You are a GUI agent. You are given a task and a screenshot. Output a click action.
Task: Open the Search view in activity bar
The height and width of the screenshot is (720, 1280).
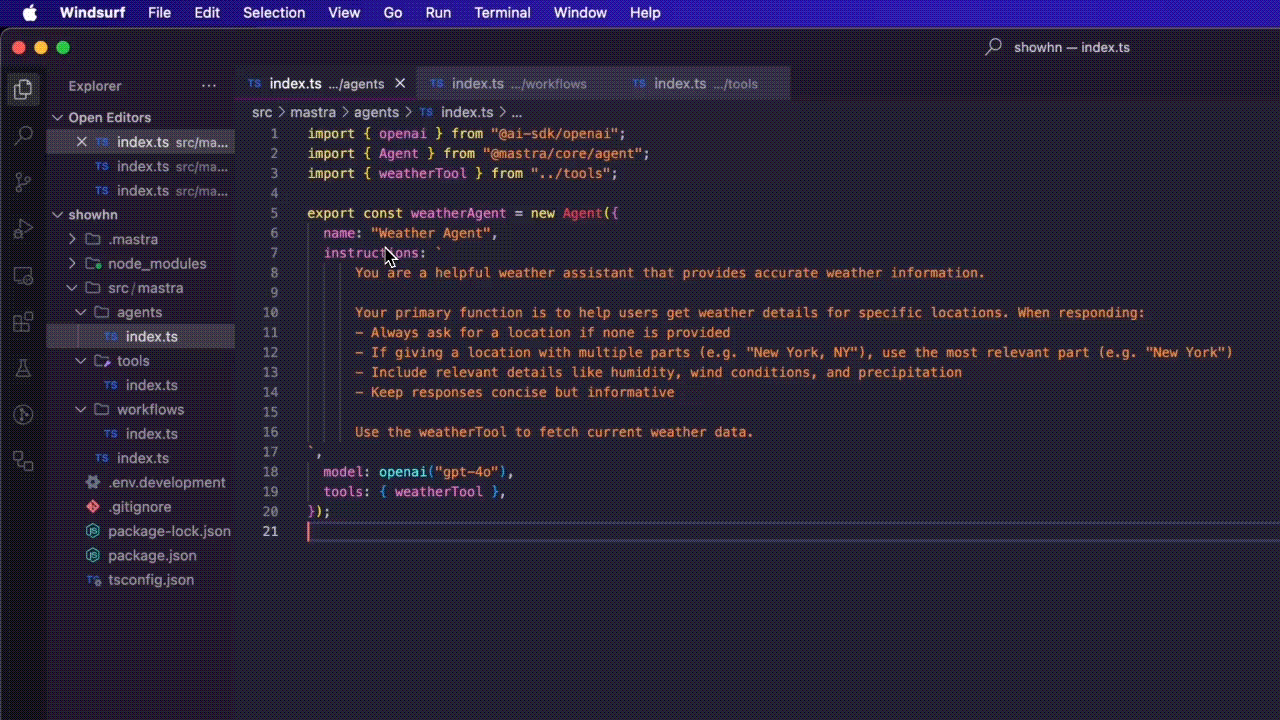click(x=22, y=136)
